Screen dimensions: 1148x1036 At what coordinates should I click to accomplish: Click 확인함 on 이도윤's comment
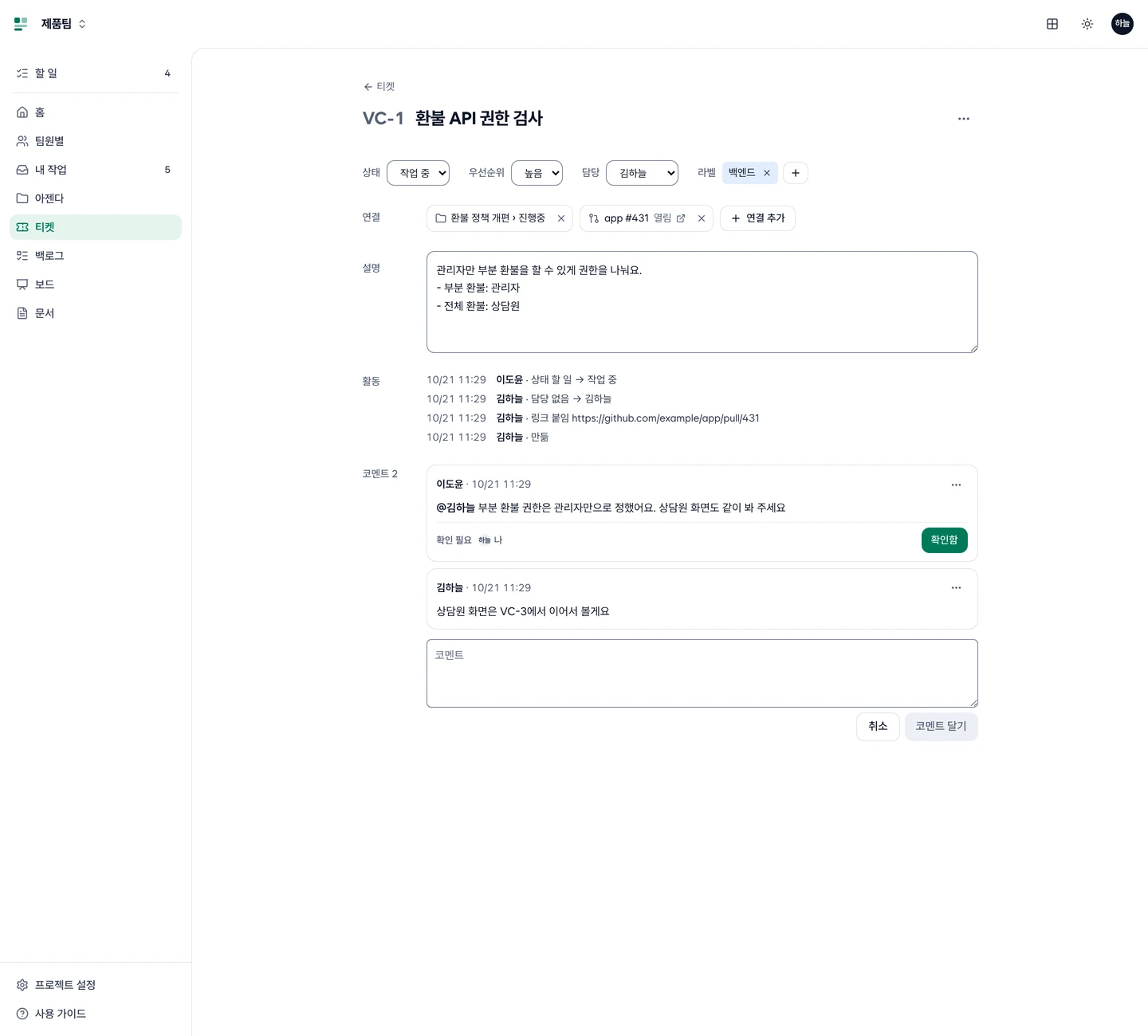[x=945, y=540]
